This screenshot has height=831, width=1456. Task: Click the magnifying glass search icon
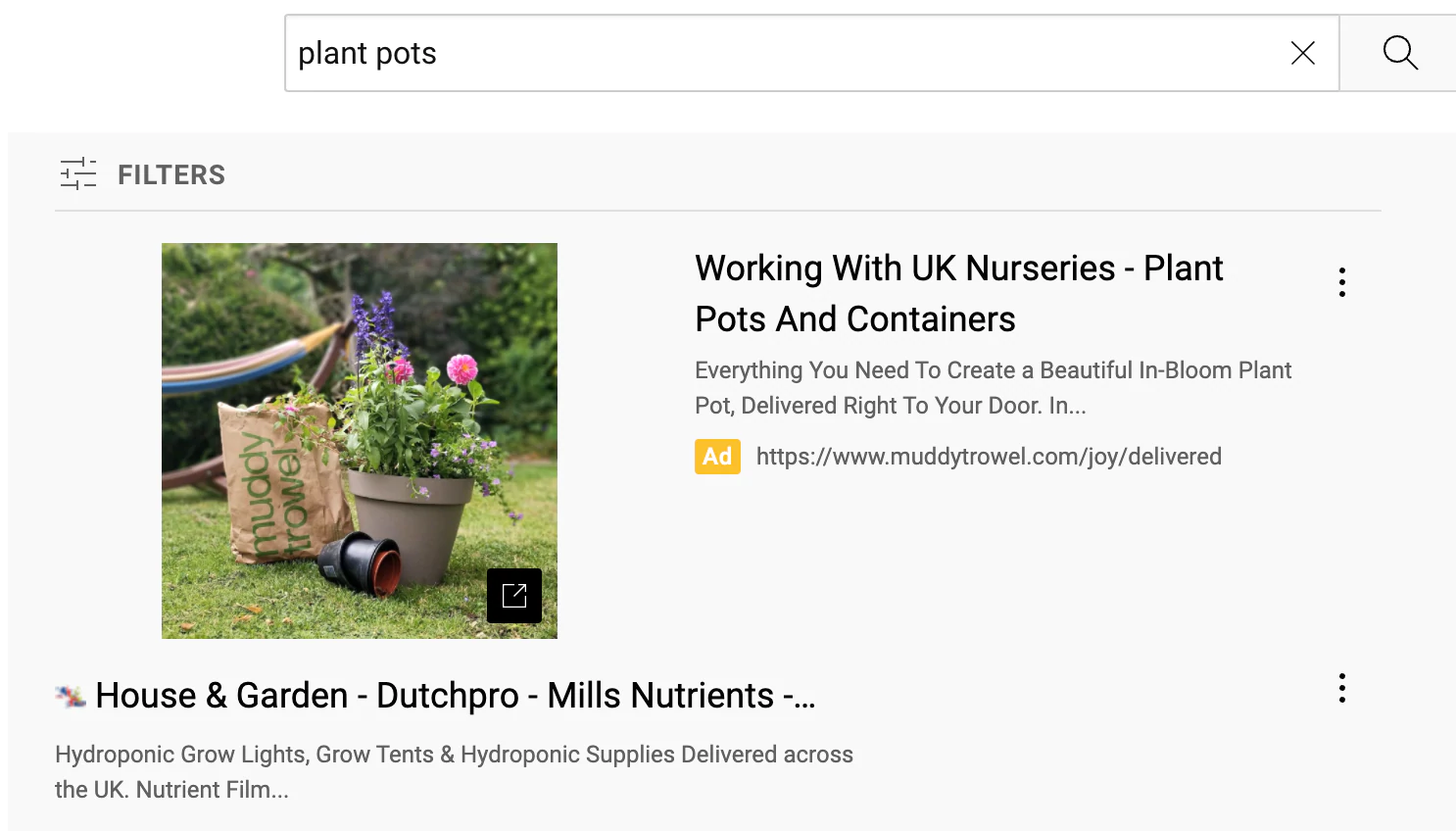[x=1400, y=53]
